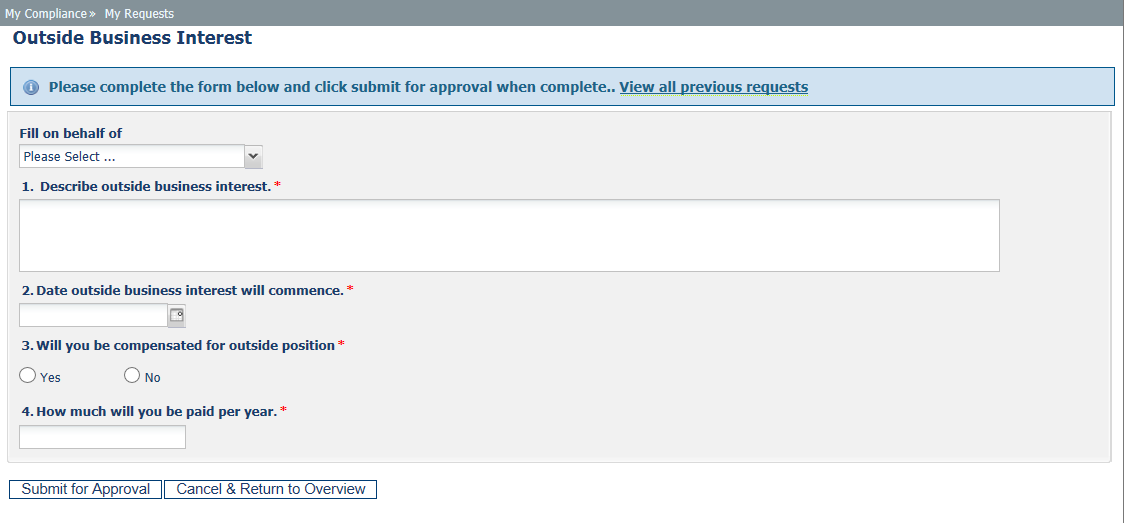
Task: Select No for compensated outside position
Action: 132,375
